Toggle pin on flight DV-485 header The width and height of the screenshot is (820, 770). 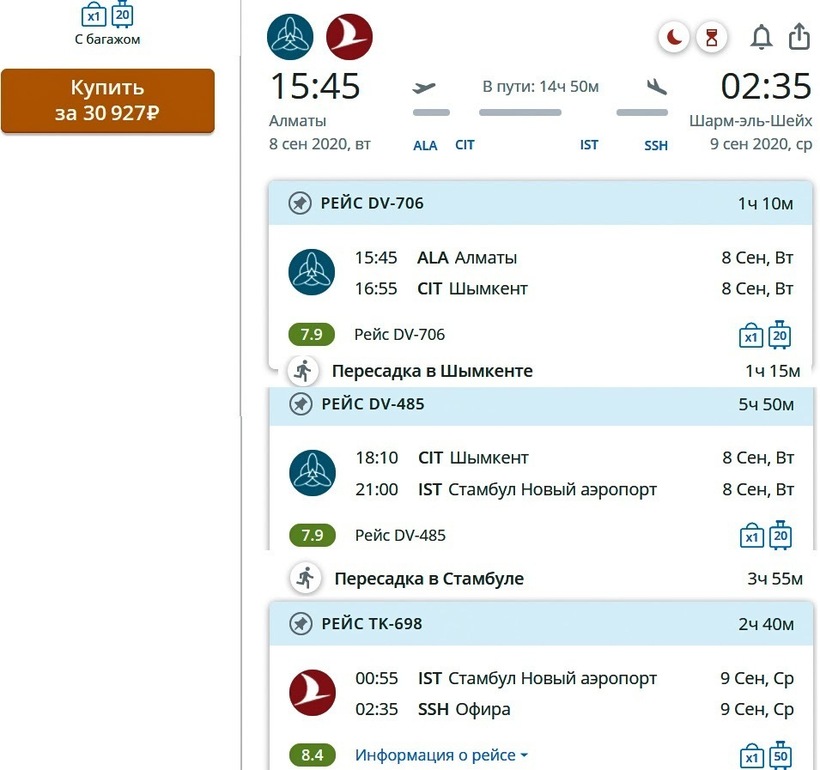tap(299, 404)
